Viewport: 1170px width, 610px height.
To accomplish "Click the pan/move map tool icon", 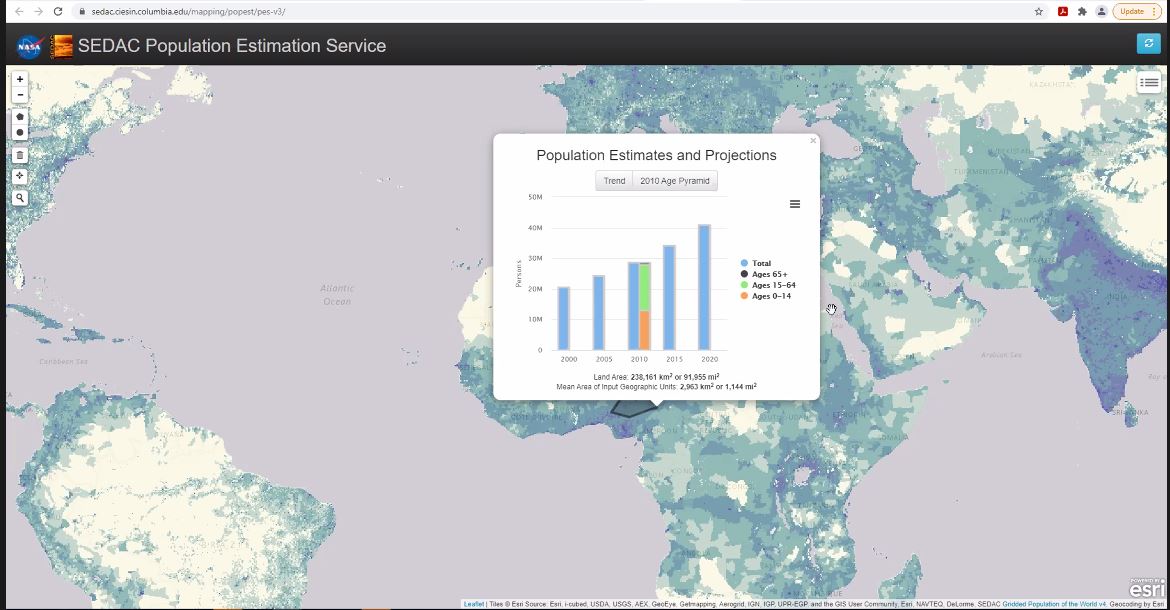I will (20, 176).
